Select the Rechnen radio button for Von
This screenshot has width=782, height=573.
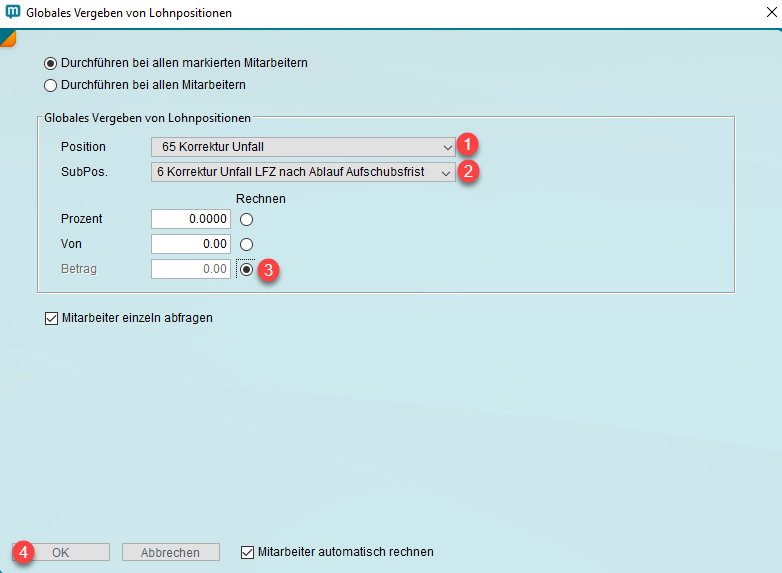[246, 244]
